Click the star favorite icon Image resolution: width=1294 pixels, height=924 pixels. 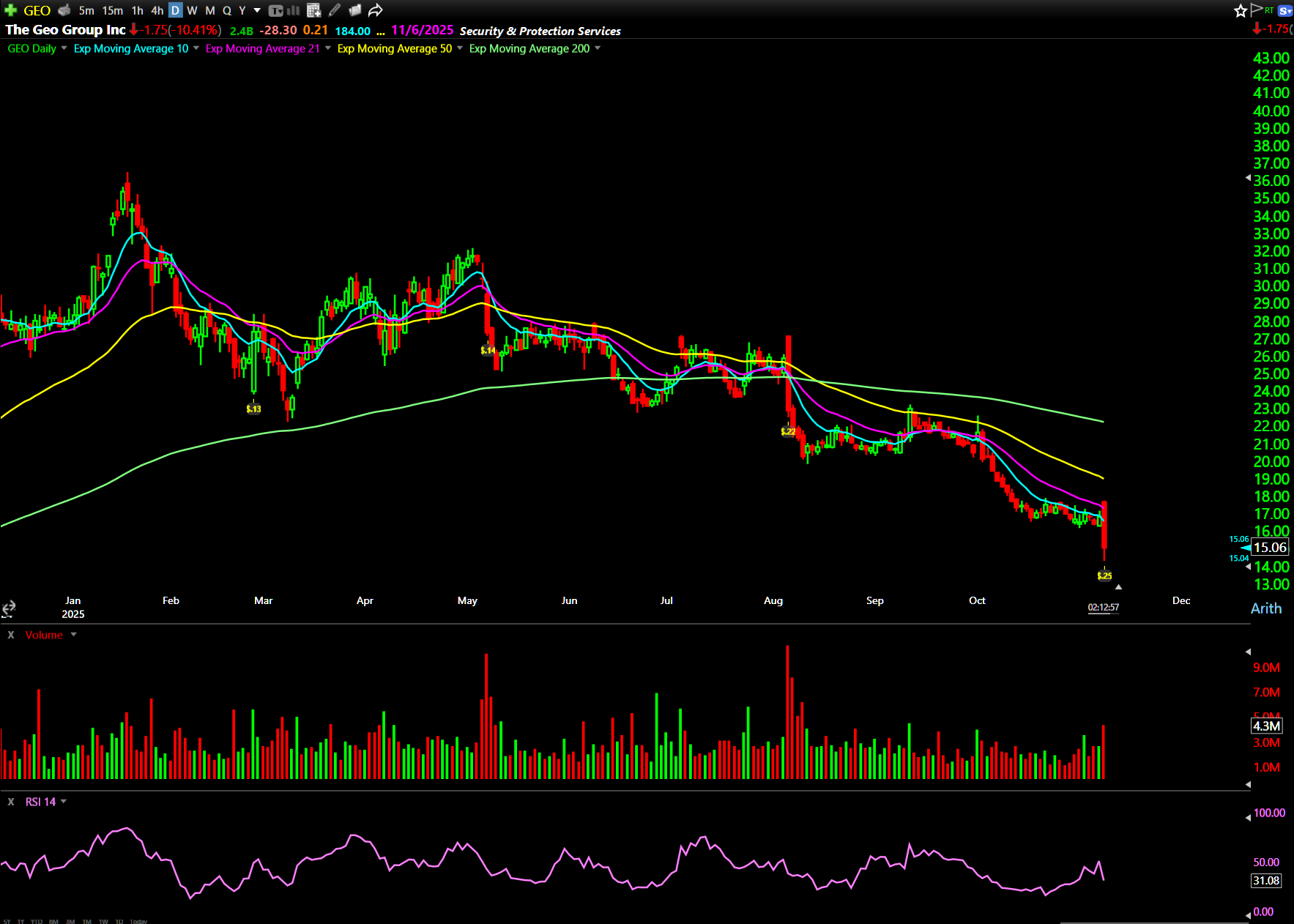point(1241,10)
